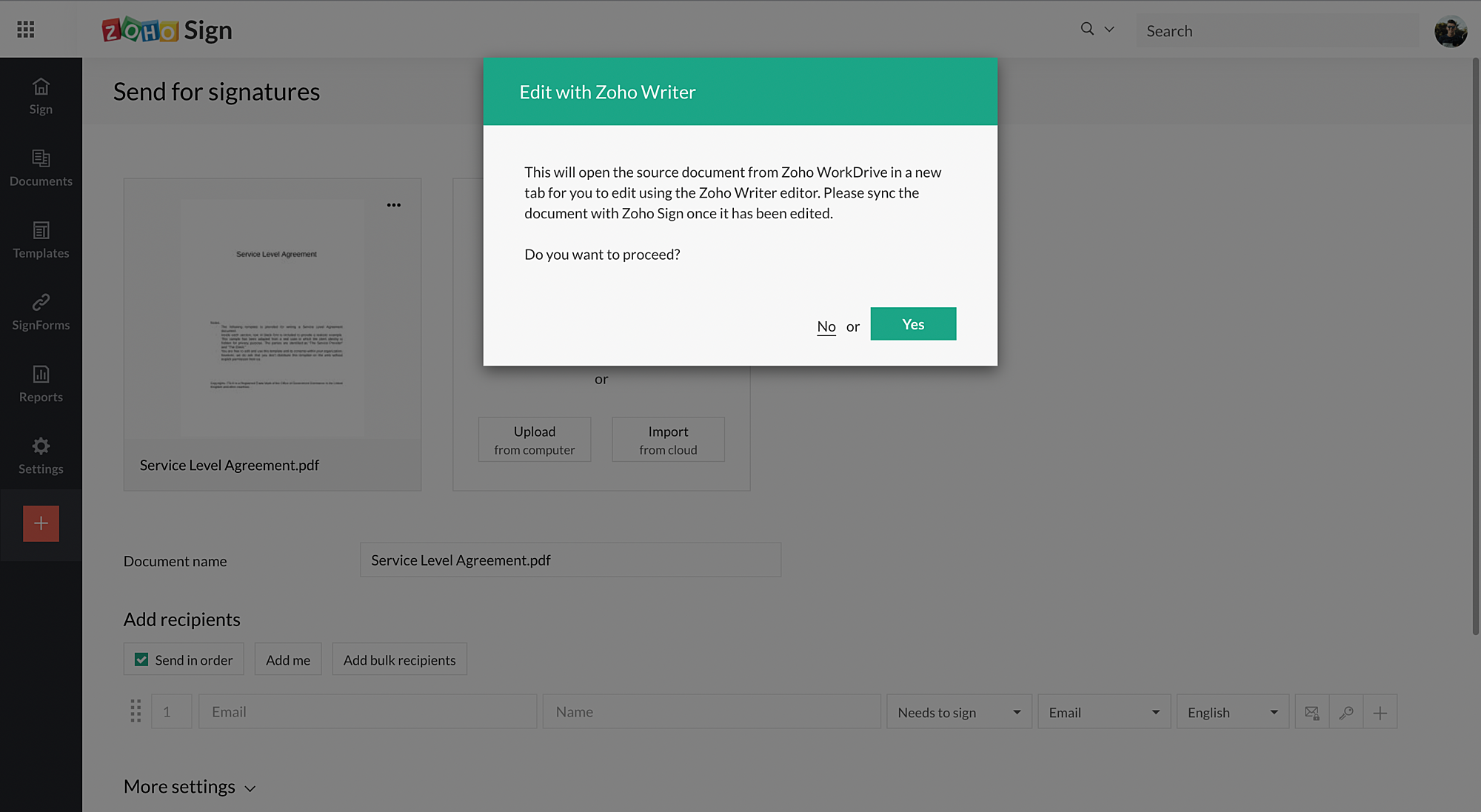
Task: Click the private message envelope icon
Action: pos(1312,712)
